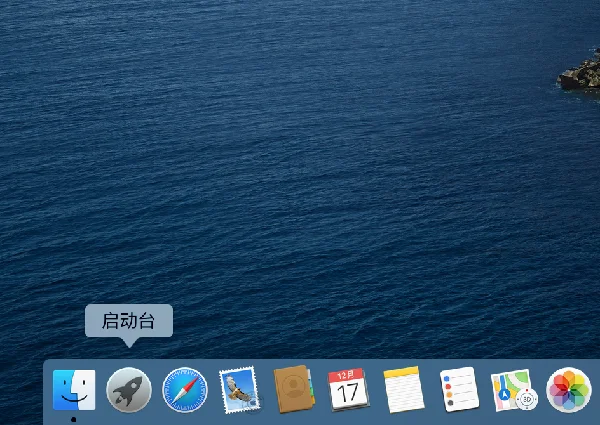Open Photos colorful flower icon
This screenshot has width=600, height=425.
tap(569, 390)
